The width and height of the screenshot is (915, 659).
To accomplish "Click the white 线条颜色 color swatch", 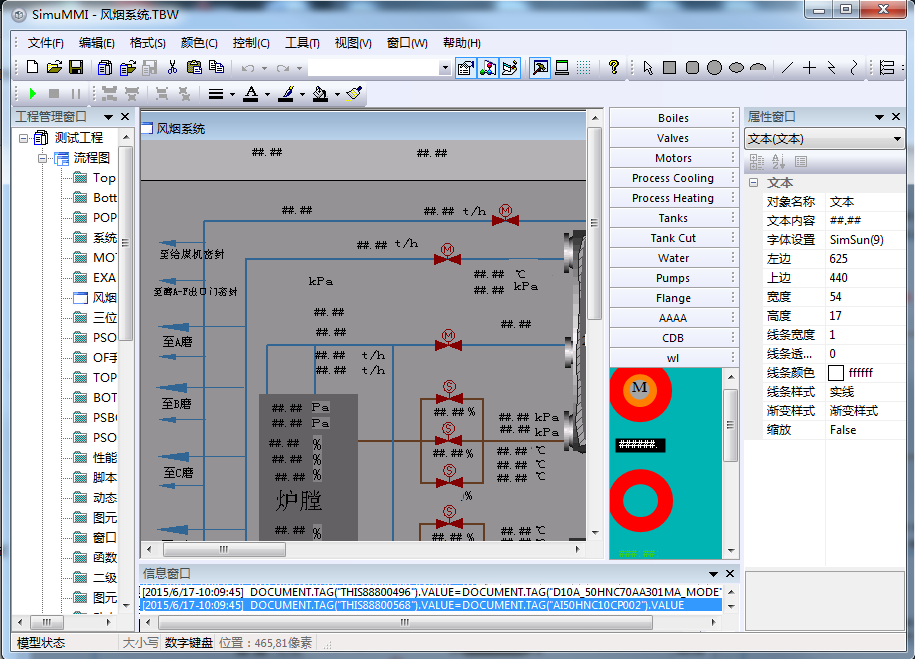I will coord(835,373).
